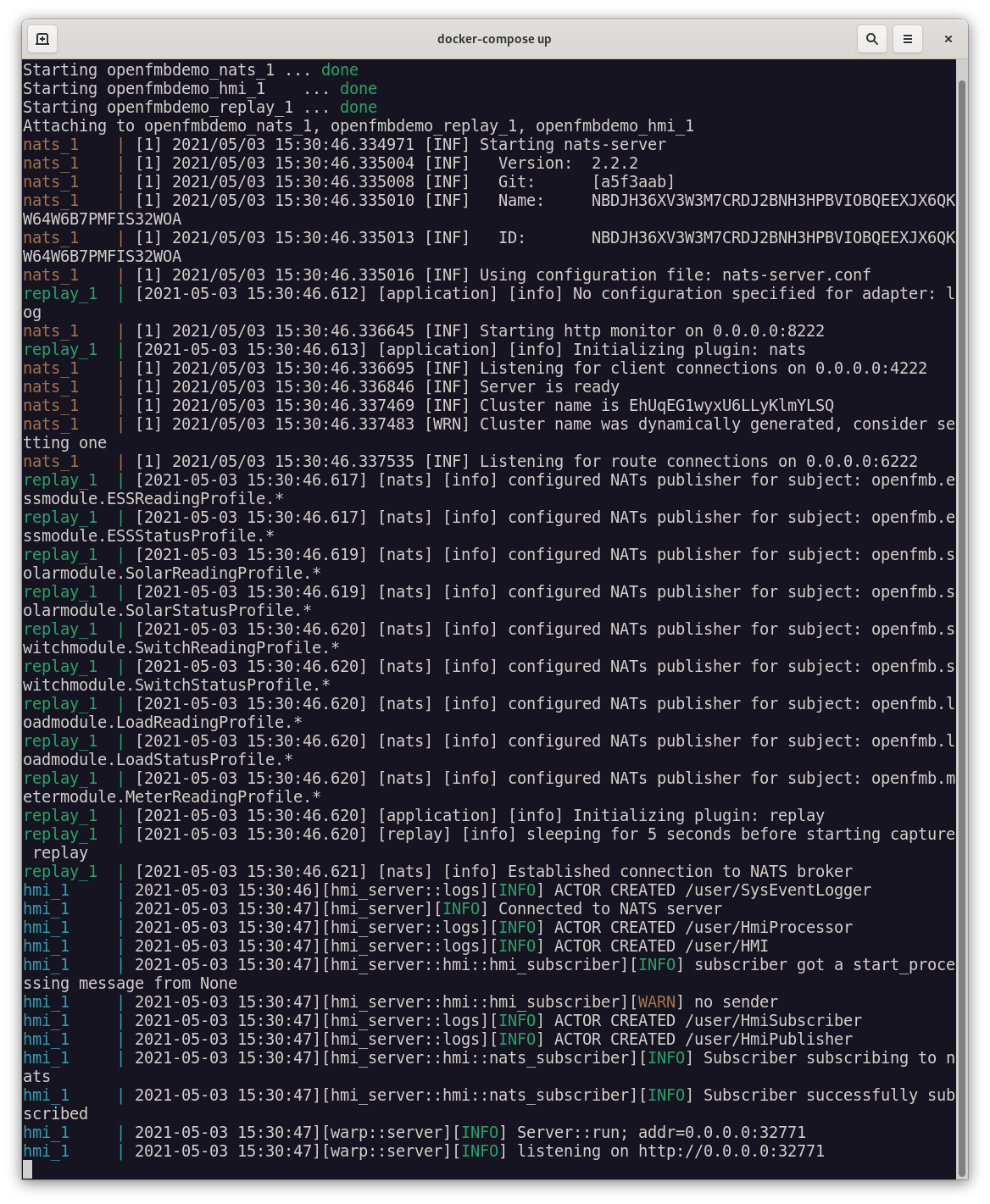Image resolution: width=990 pixels, height=1204 pixels.
Task: Click the Git hash '[a5f3aab]'
Action: click(633, 182)
